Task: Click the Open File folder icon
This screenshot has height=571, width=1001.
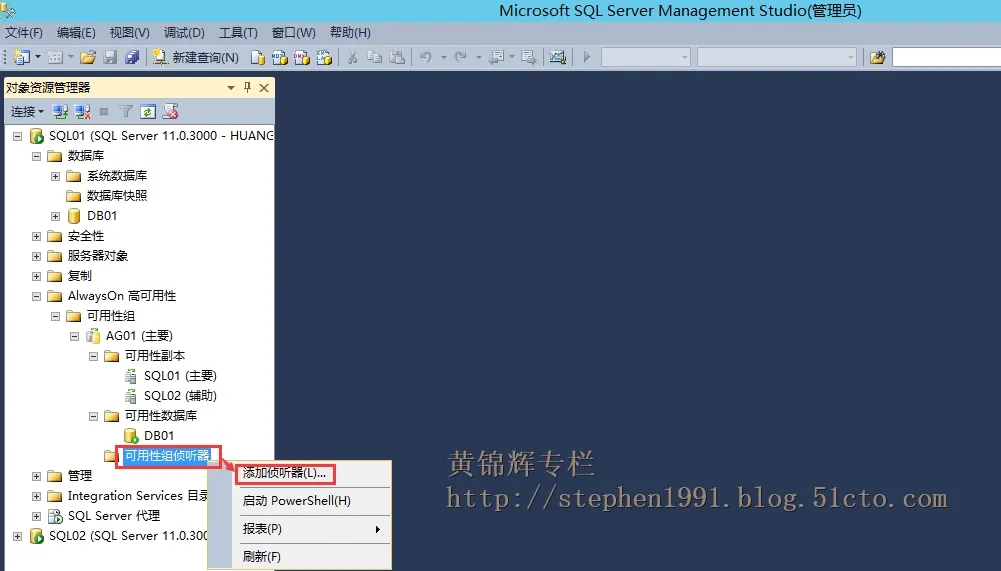Action: tap(88, 57)
